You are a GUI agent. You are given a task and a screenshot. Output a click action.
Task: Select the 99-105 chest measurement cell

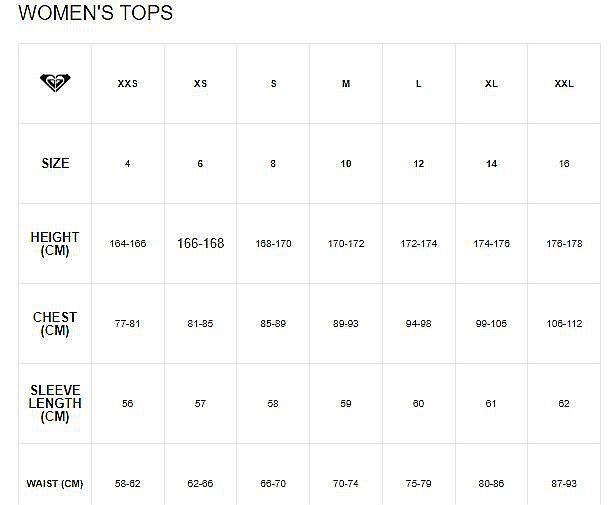[491, 324]
